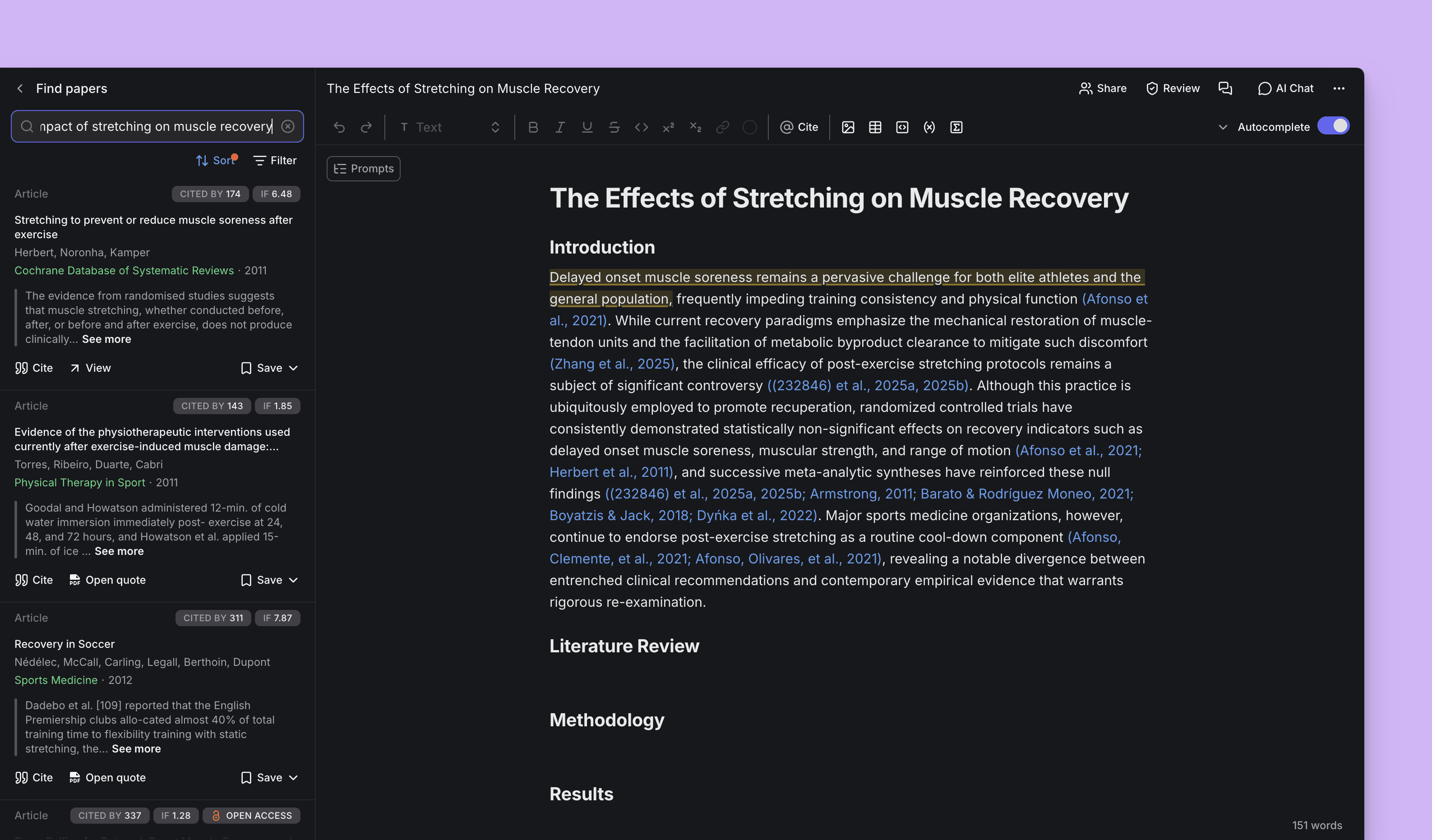Apply superscript formatting
Viewport: 1432px width, 840px height.
click(668, 127)
